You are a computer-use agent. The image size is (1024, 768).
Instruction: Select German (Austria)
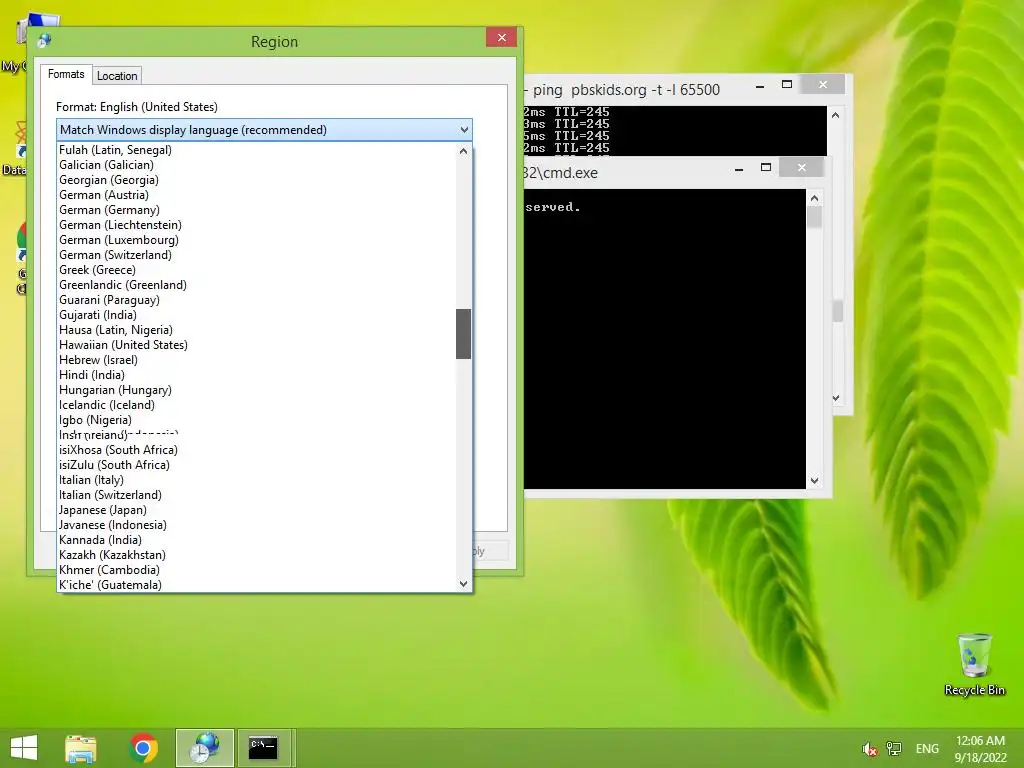[x=256, y=195]
